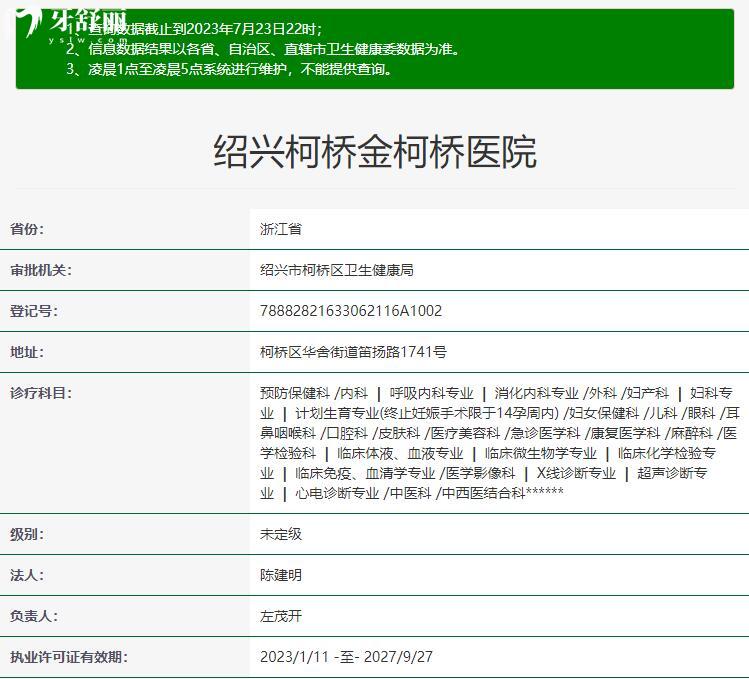Click the hospital title 绍兴柯桥金柯桥医院
Image resolution: width=749 pixels, height=679 pixels.
point(375,151)
